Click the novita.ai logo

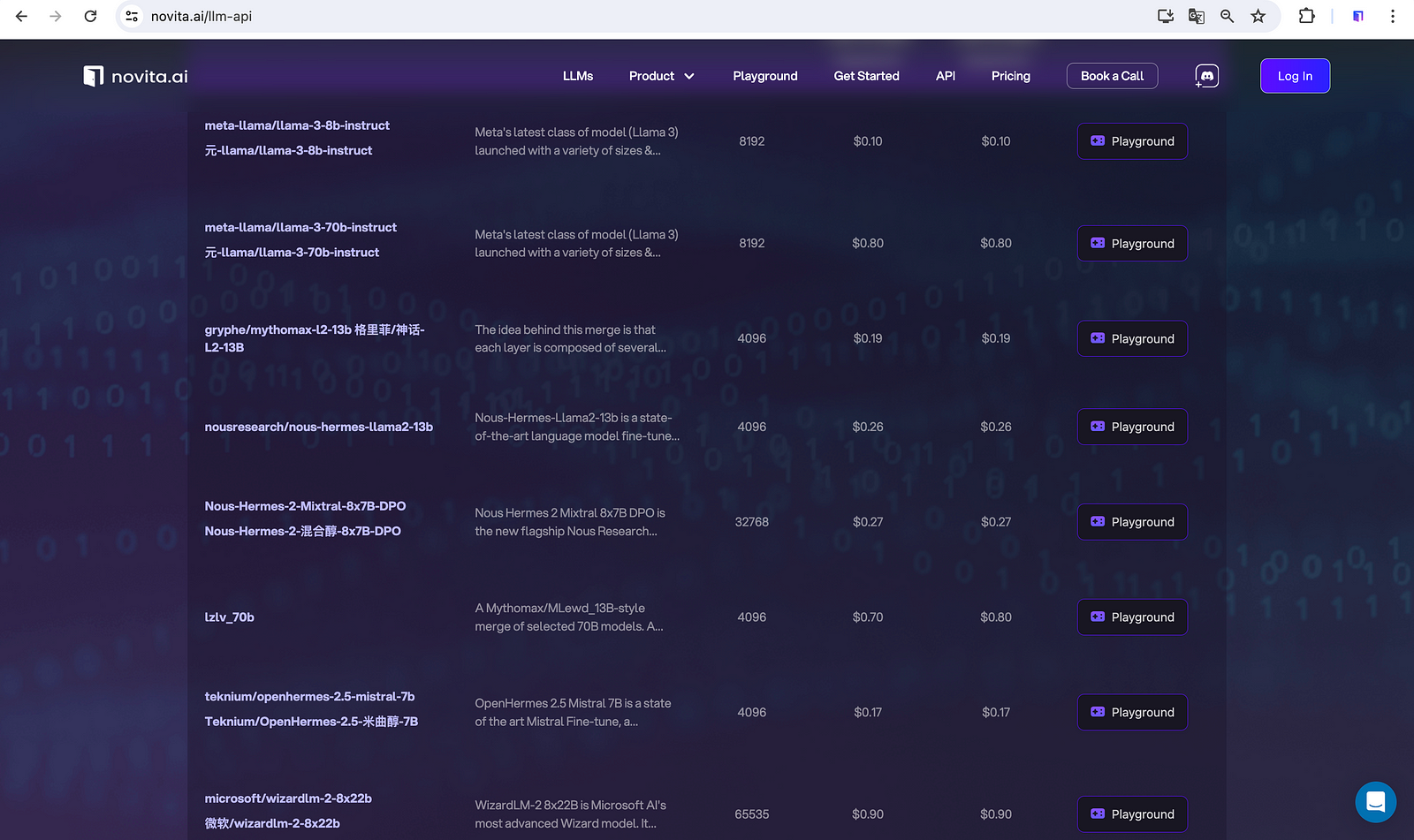pyautogui.click(x=135, y=76)
